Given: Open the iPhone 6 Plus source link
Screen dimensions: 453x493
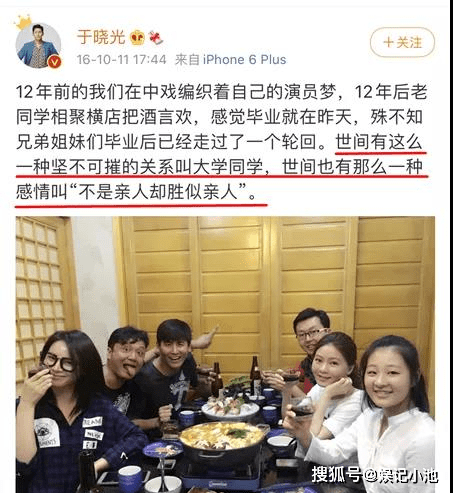Looking at the screenshot, I should tap(244, 60).
